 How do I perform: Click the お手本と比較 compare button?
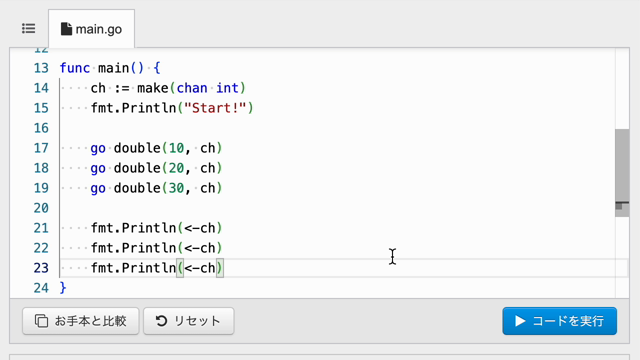81,321
